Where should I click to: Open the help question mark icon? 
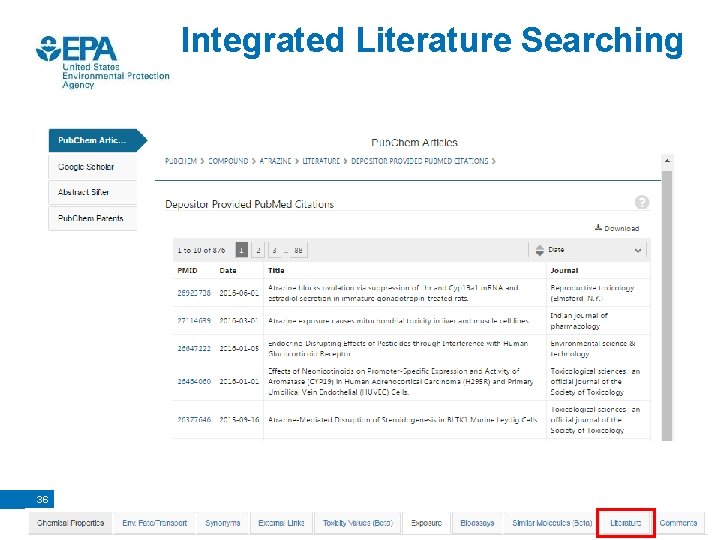click(641, 202)
